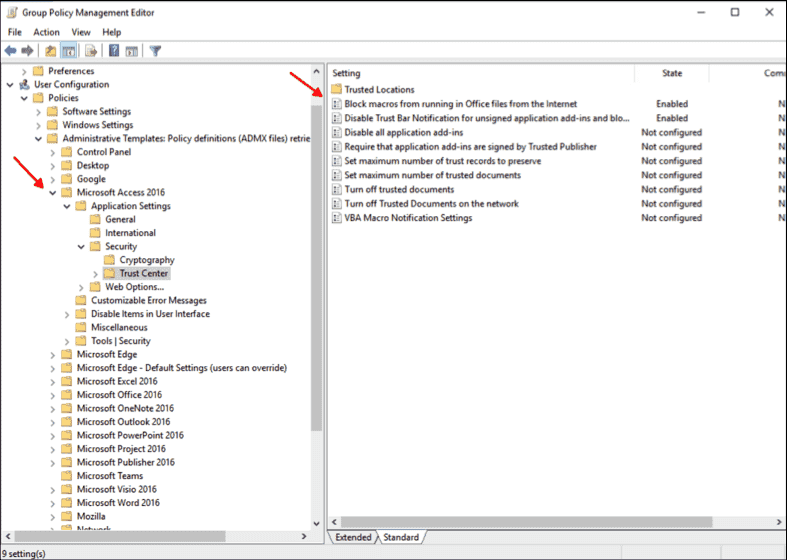Click the Forward arrow toolbar icon

[x=27, y=51]
